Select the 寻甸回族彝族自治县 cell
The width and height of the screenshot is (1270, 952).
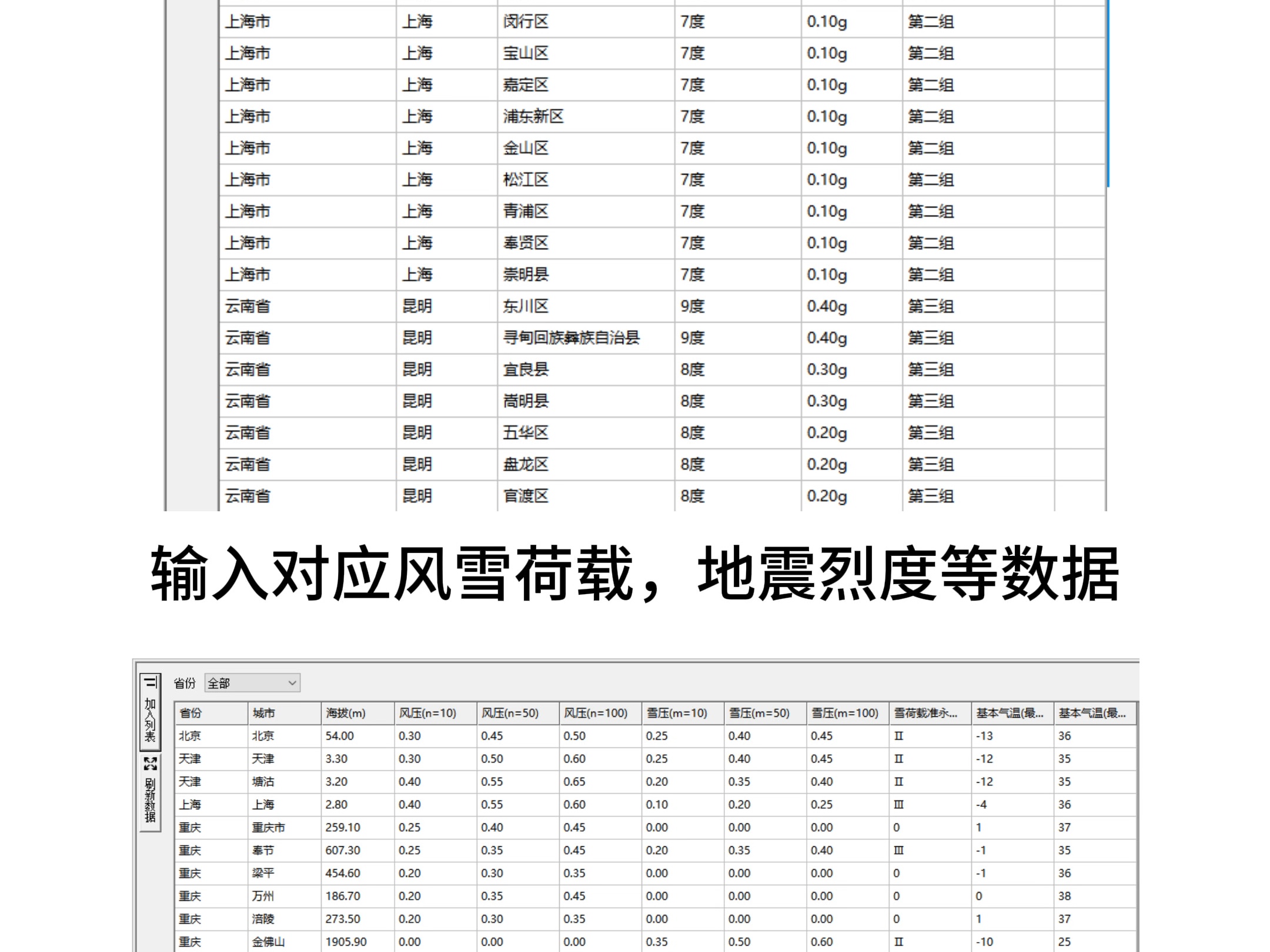pos(586,338)
